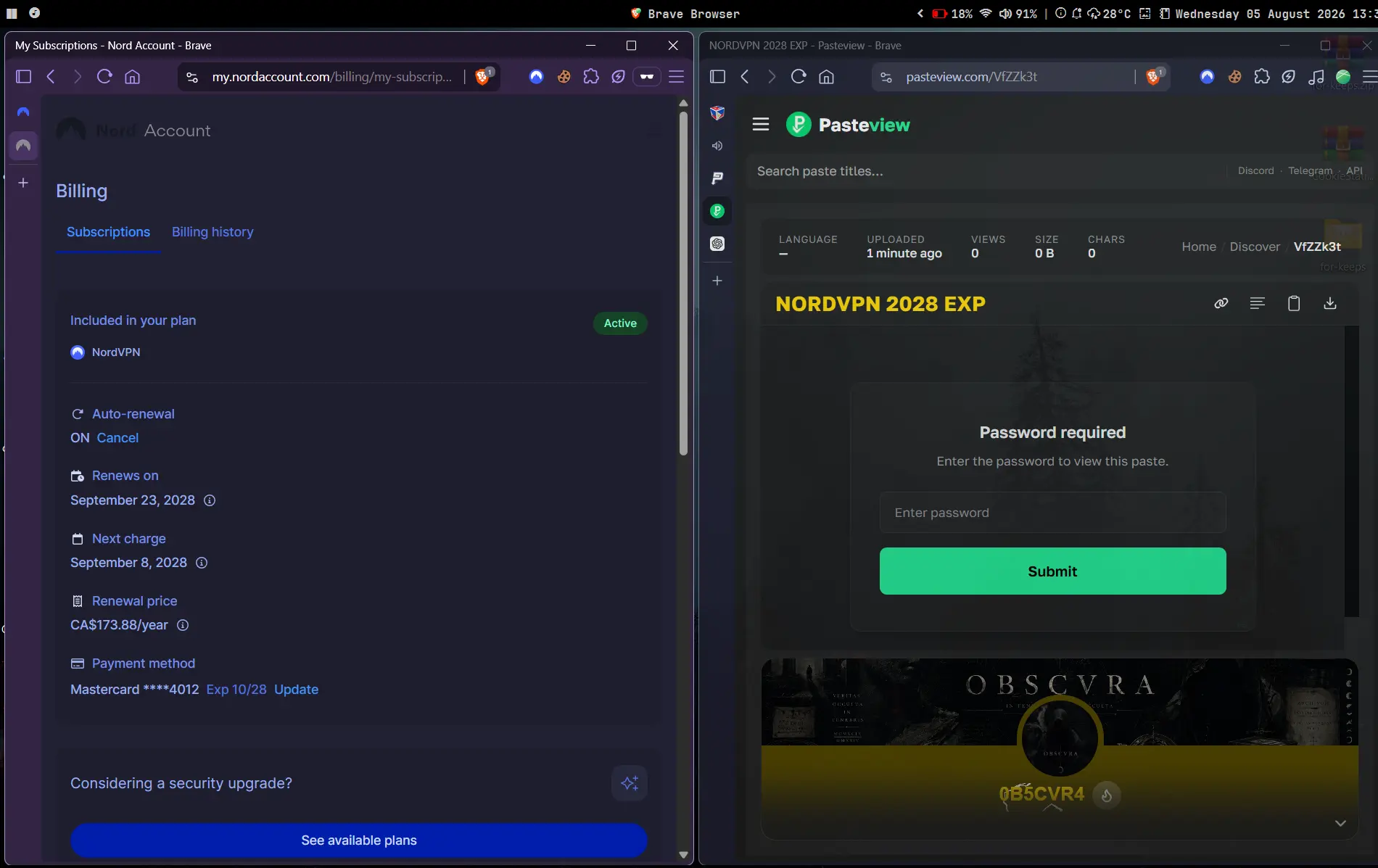The width and height of the screenshot is (1378, 868).
Task: Open the Wi-Fi status icon in top bar
Action: click(x=986, y=14)
